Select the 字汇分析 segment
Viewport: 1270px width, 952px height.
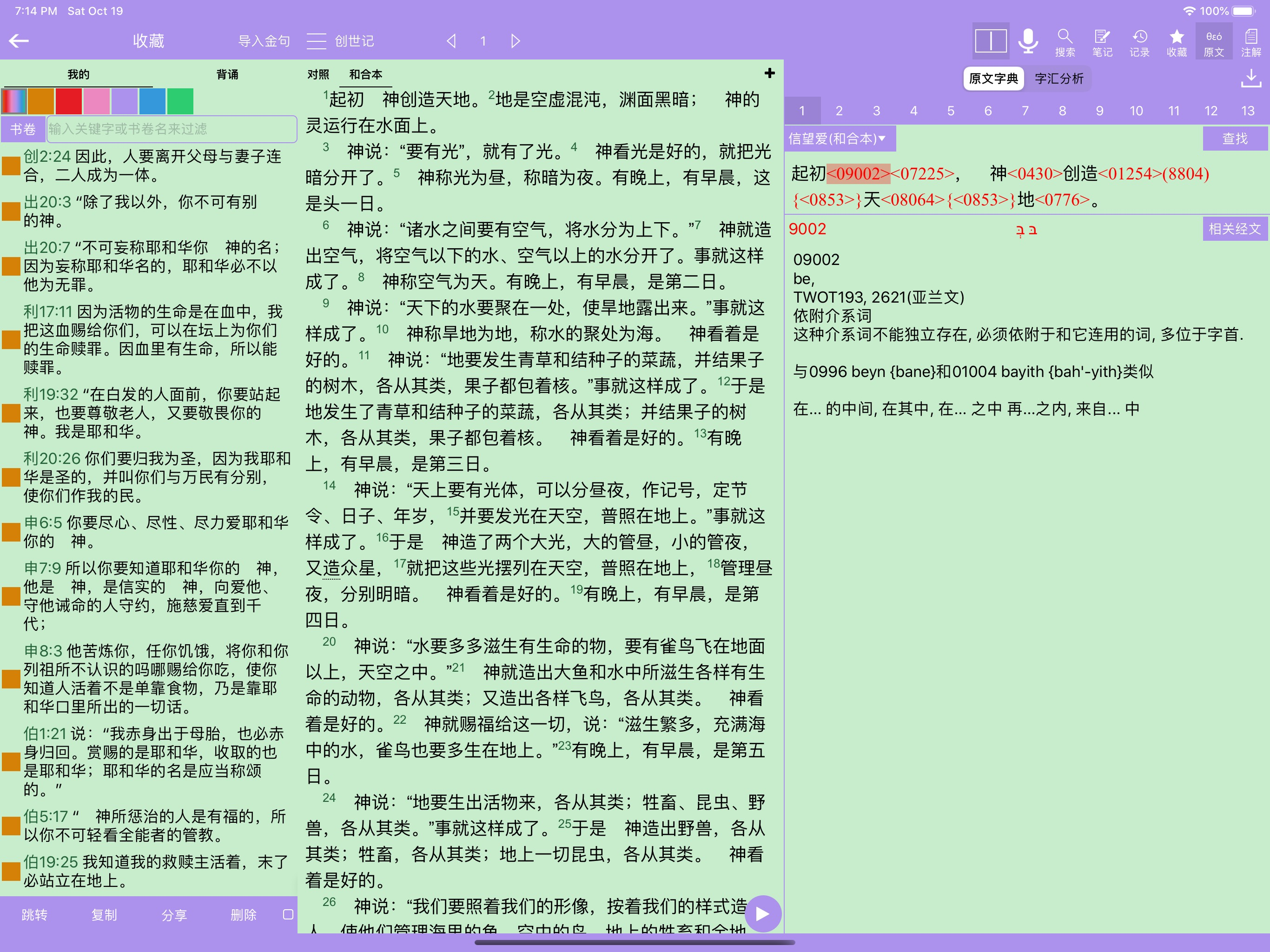(x=1059, y=79)
